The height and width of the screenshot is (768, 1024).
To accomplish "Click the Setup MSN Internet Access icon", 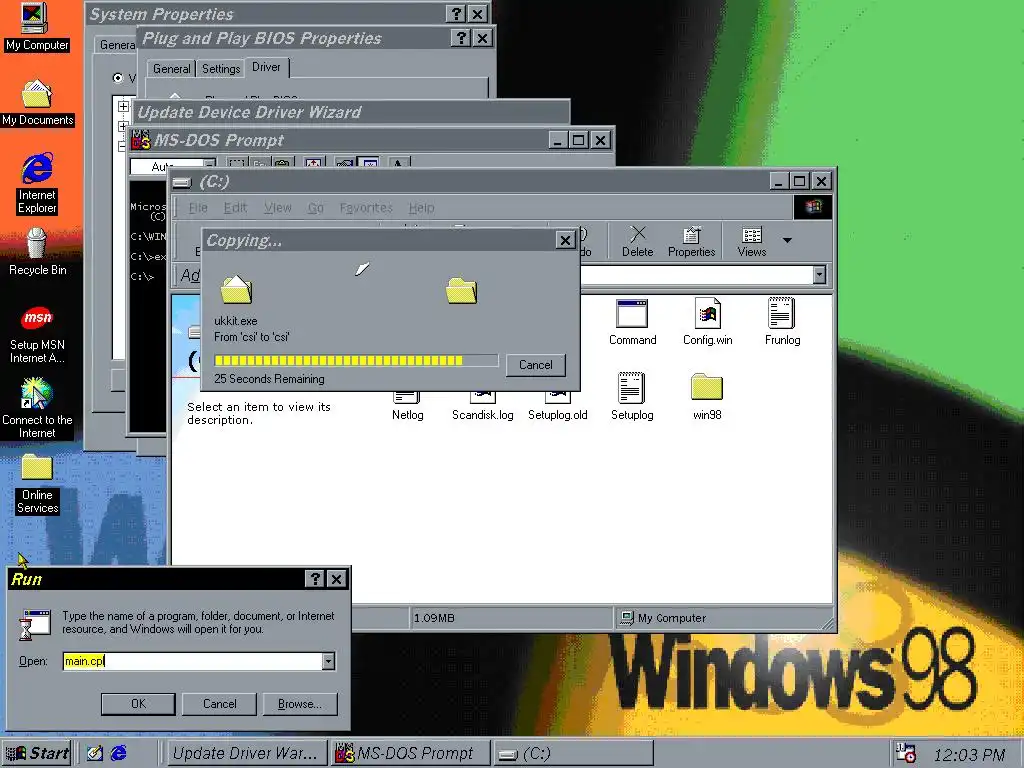I will [x=37, y=334].
